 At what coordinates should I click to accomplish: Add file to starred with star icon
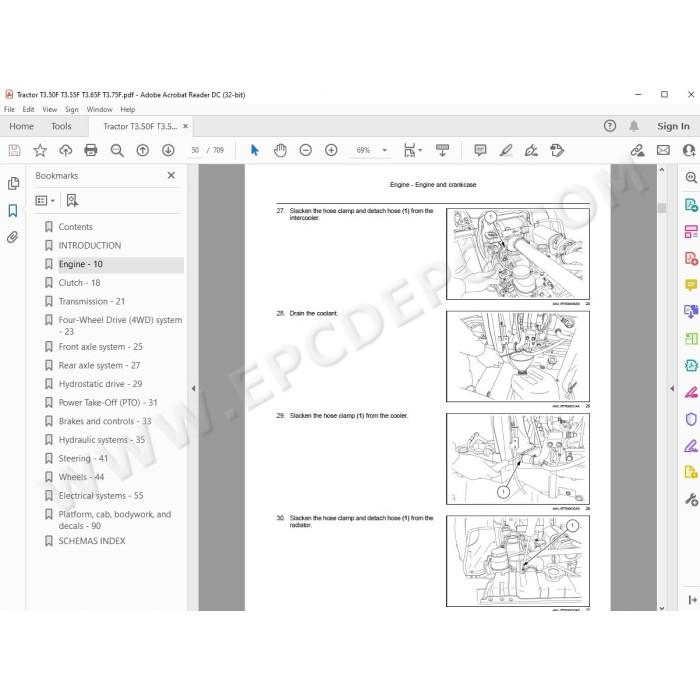40,150
